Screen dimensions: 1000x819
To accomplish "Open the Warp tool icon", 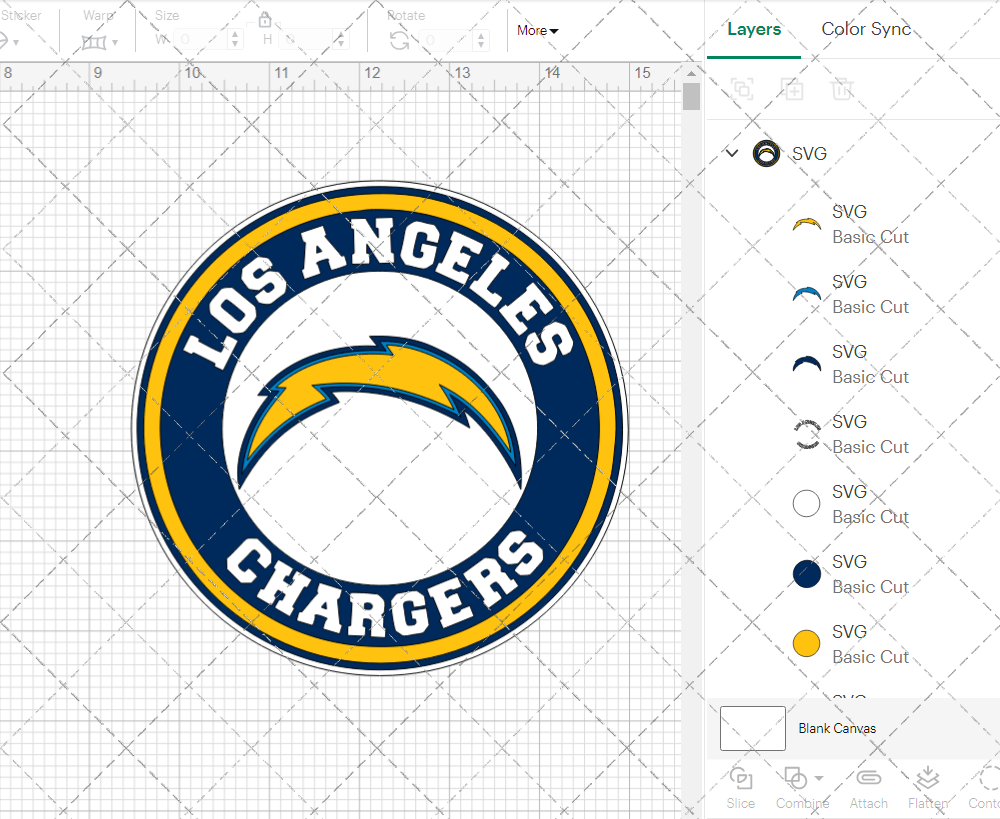I will click(93, 43).
